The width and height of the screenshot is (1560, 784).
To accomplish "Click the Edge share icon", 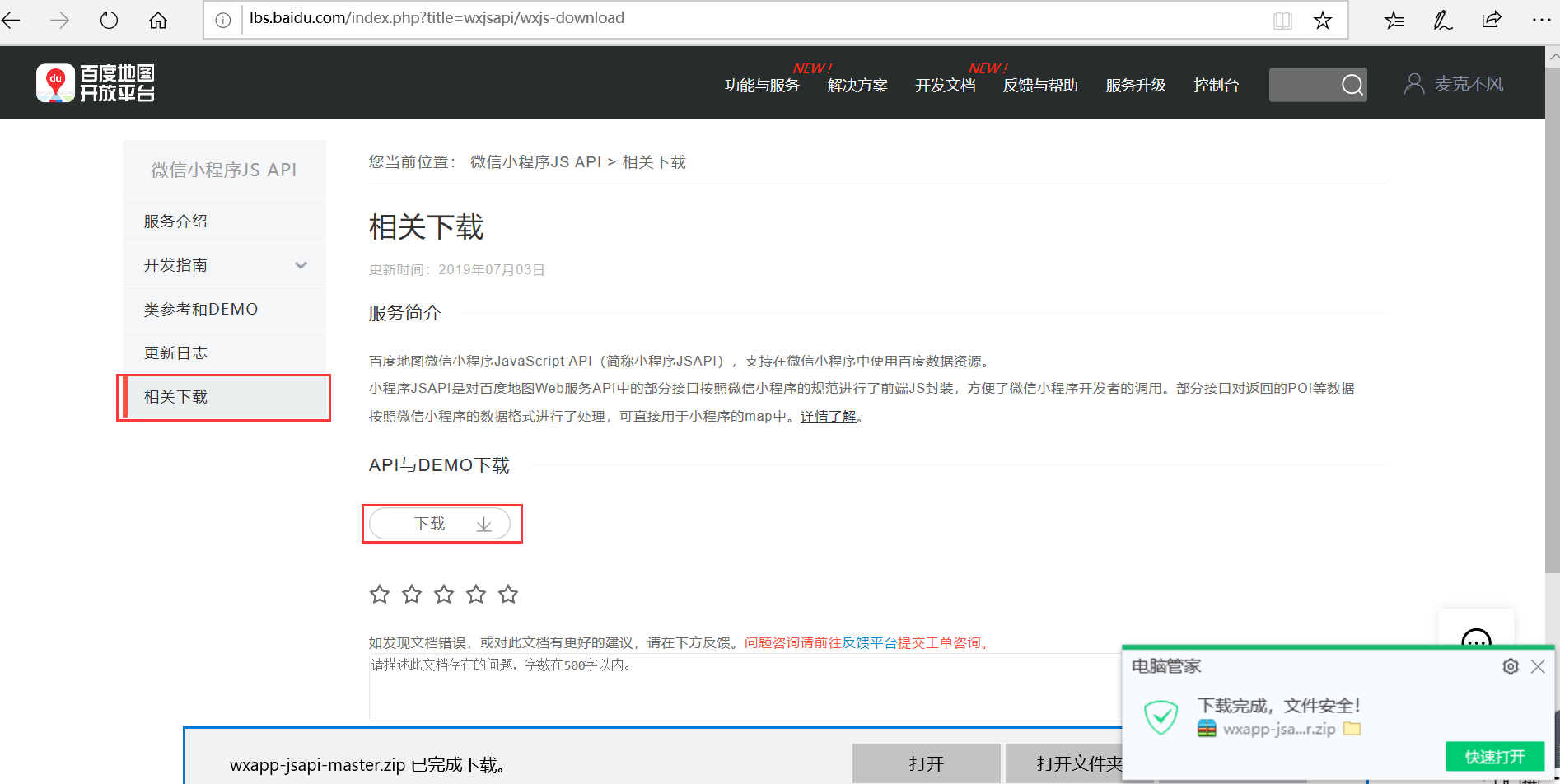I will [1492, 20].
